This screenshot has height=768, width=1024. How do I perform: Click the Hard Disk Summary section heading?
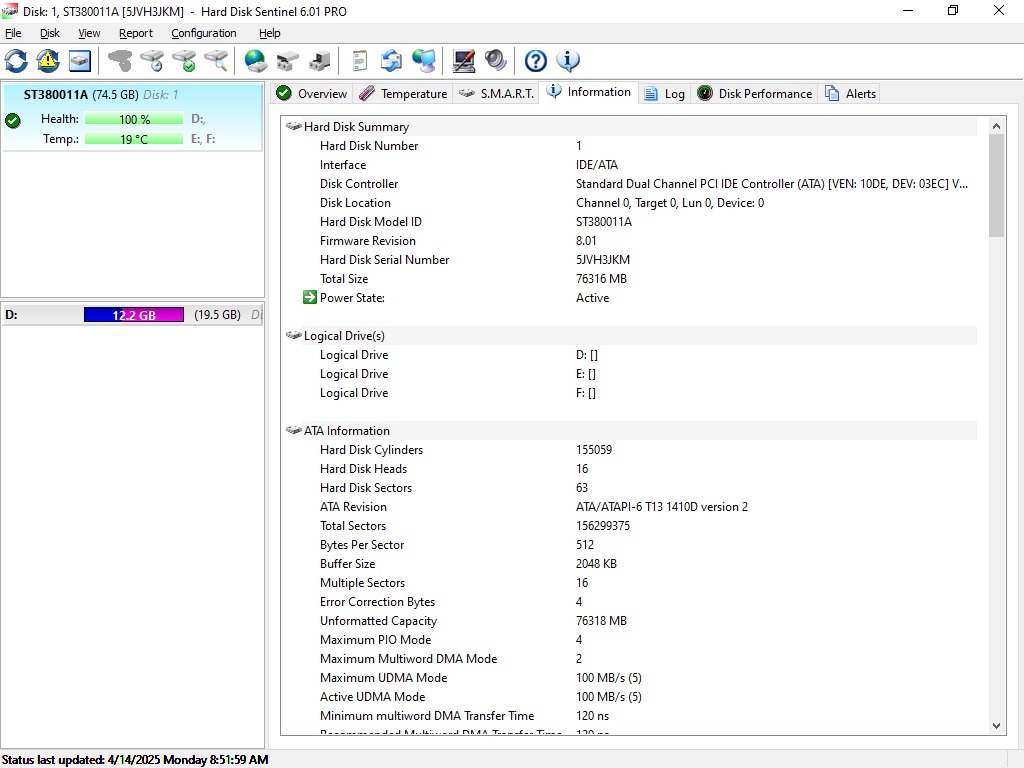pyautogui.click(x=357, y=127)
